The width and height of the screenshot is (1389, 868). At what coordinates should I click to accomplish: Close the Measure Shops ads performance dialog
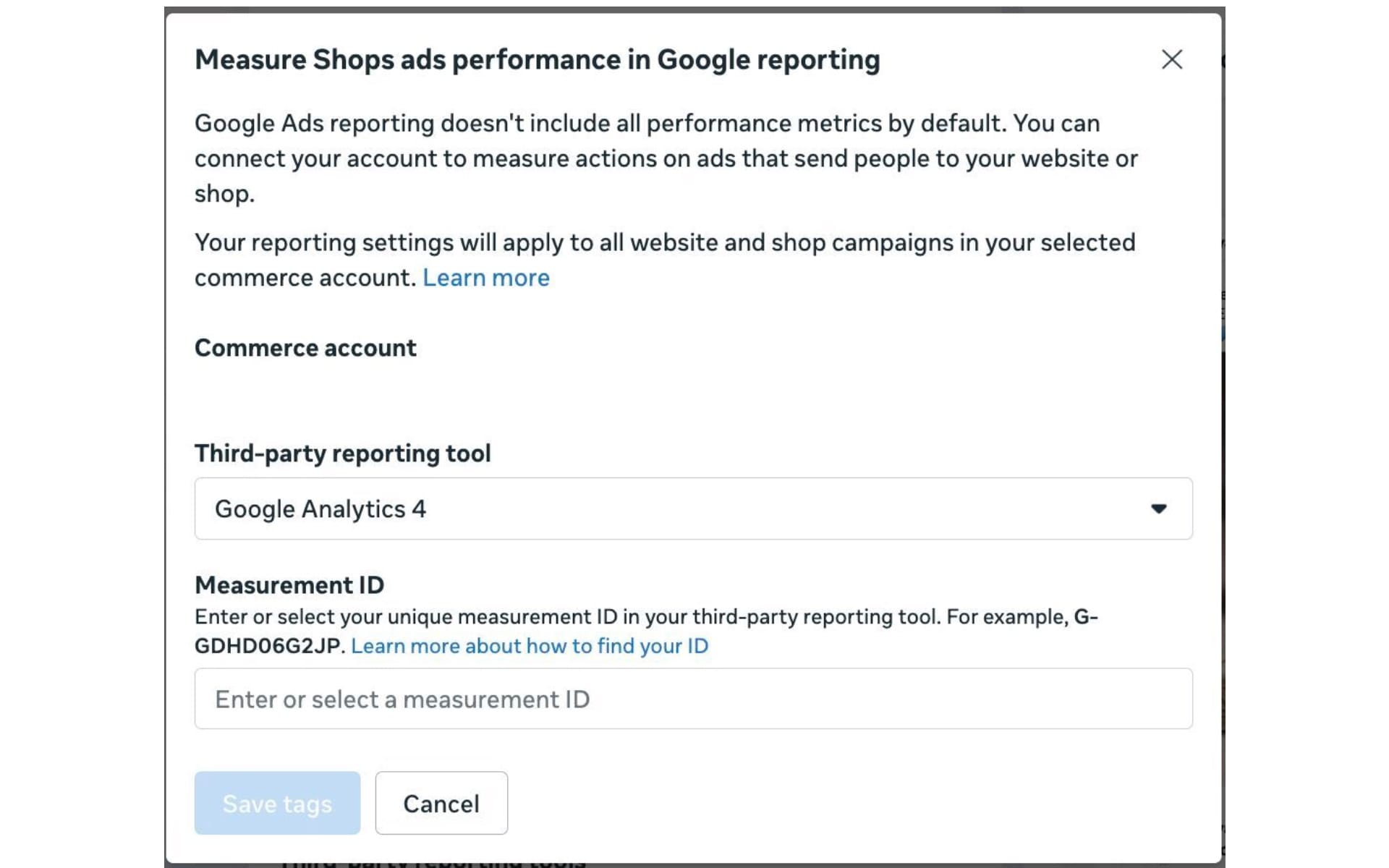(1172, 60)
